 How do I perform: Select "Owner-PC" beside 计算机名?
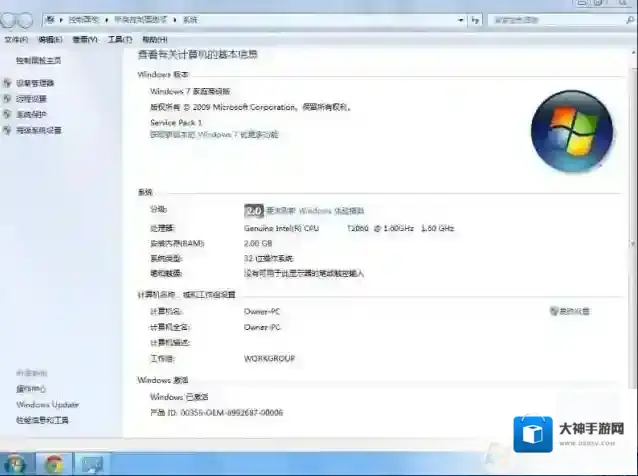click(x=262, y=312)
